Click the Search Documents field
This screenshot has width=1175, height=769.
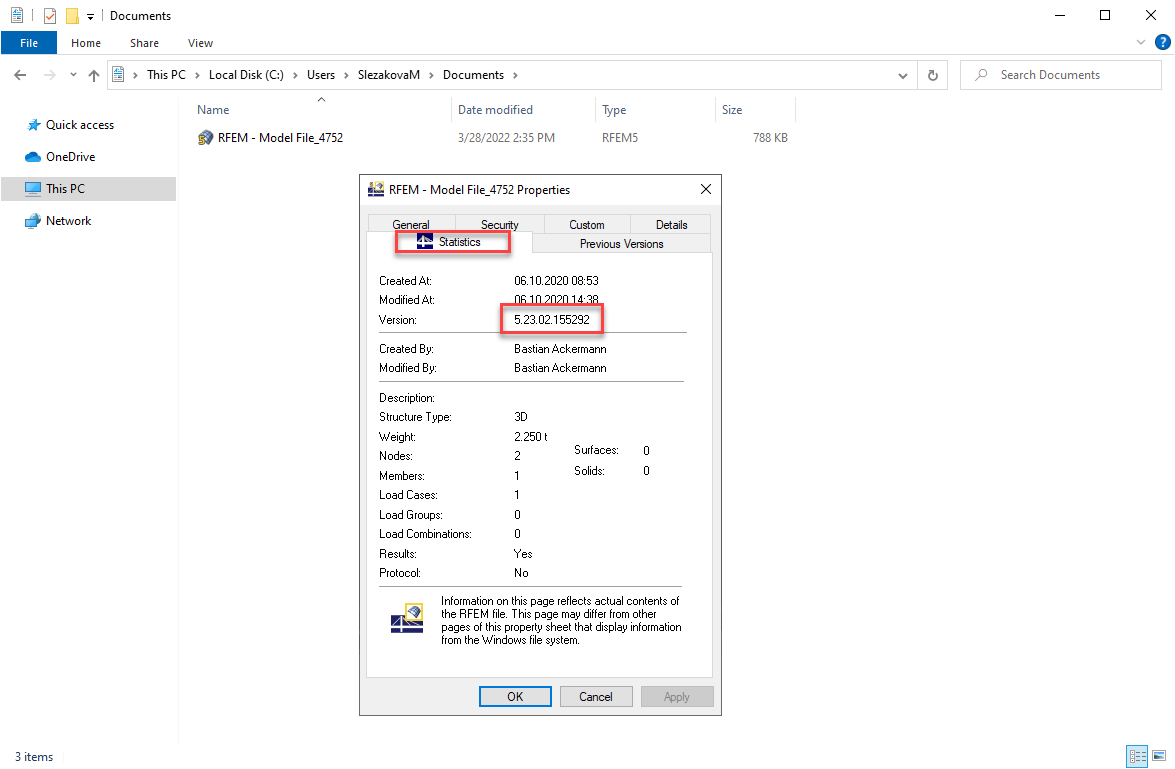[1060, 74]
